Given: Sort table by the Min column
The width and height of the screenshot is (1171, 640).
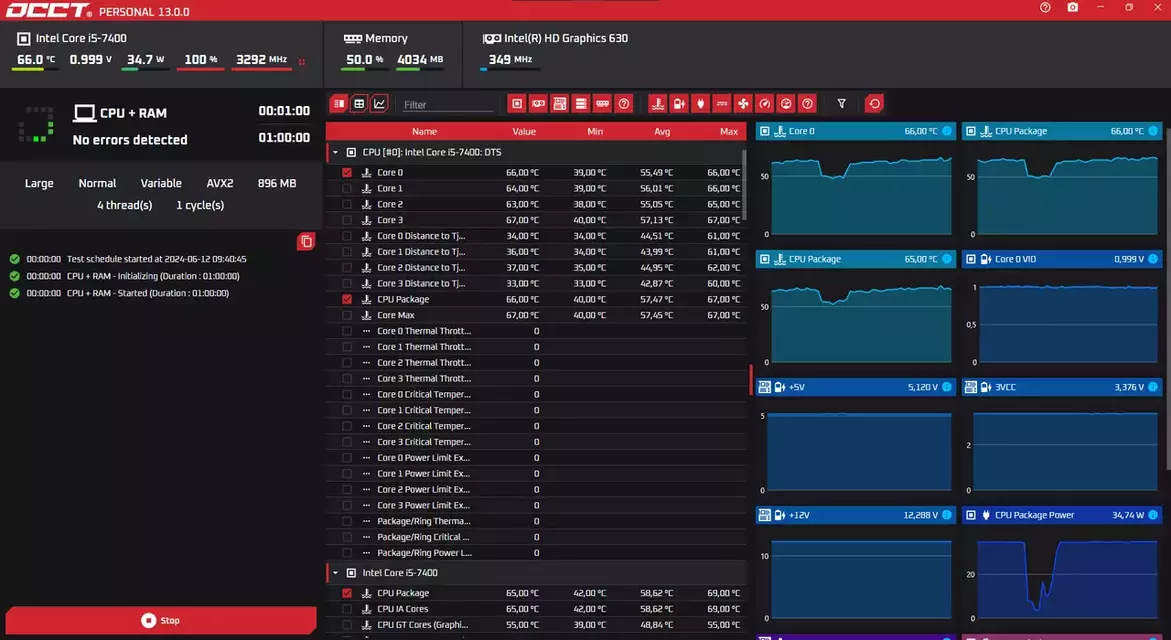Looking at the screenshot, I should (594, 131).
